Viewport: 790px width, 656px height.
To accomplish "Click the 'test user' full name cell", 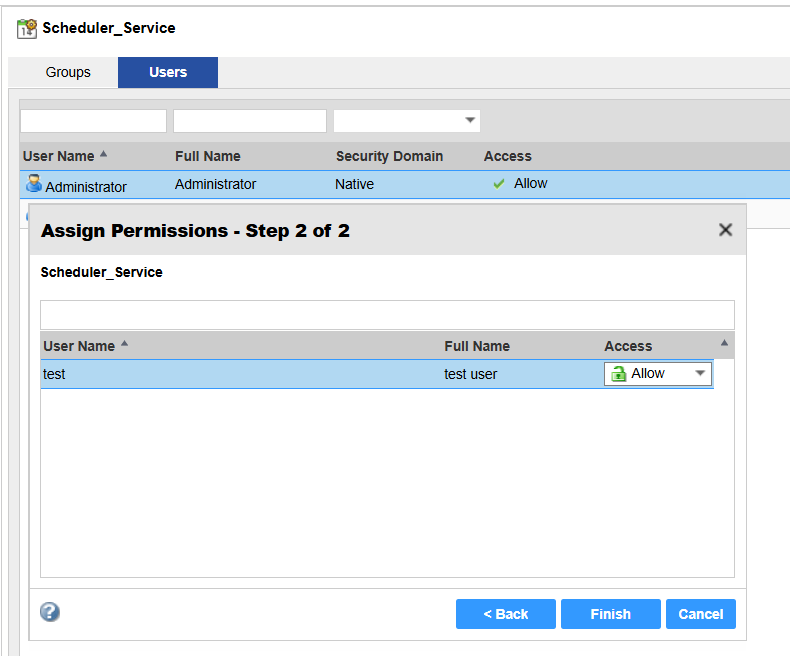I will pyautogui.click(x=470, y=374).
